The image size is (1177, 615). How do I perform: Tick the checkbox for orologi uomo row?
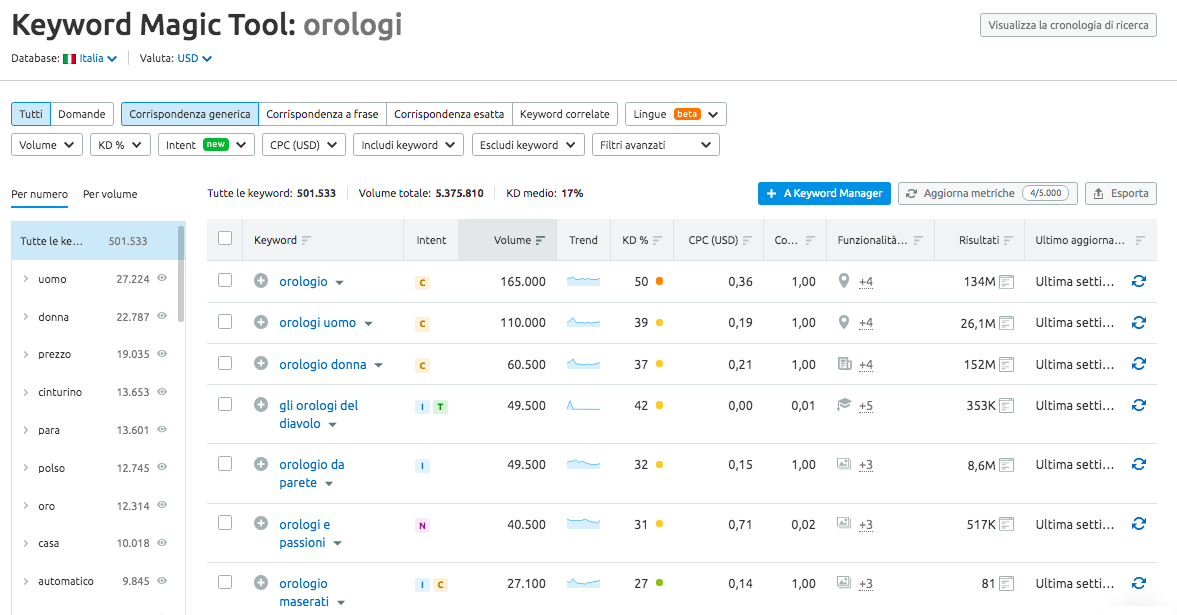pos(225,322)
